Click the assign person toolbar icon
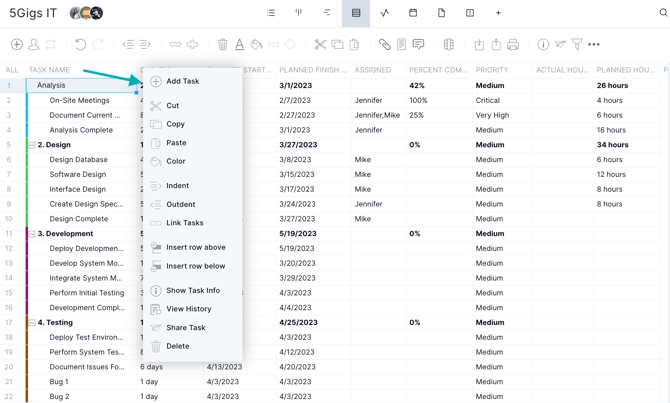670x403 pixels. point(33,44)
